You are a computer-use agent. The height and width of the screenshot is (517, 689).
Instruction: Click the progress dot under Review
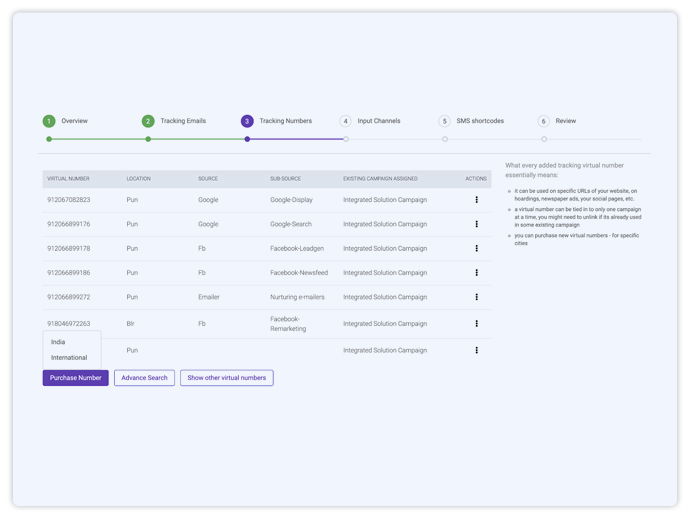[544, 139]
